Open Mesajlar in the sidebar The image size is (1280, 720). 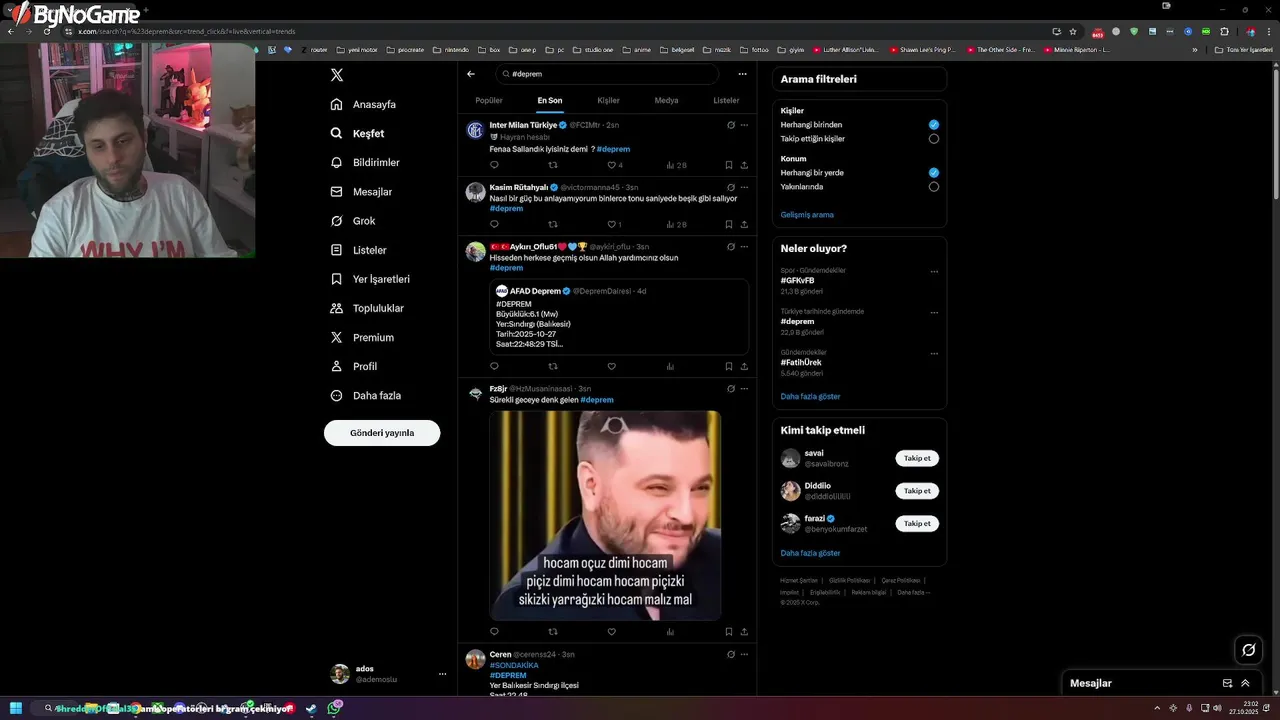tap(361, 191)
